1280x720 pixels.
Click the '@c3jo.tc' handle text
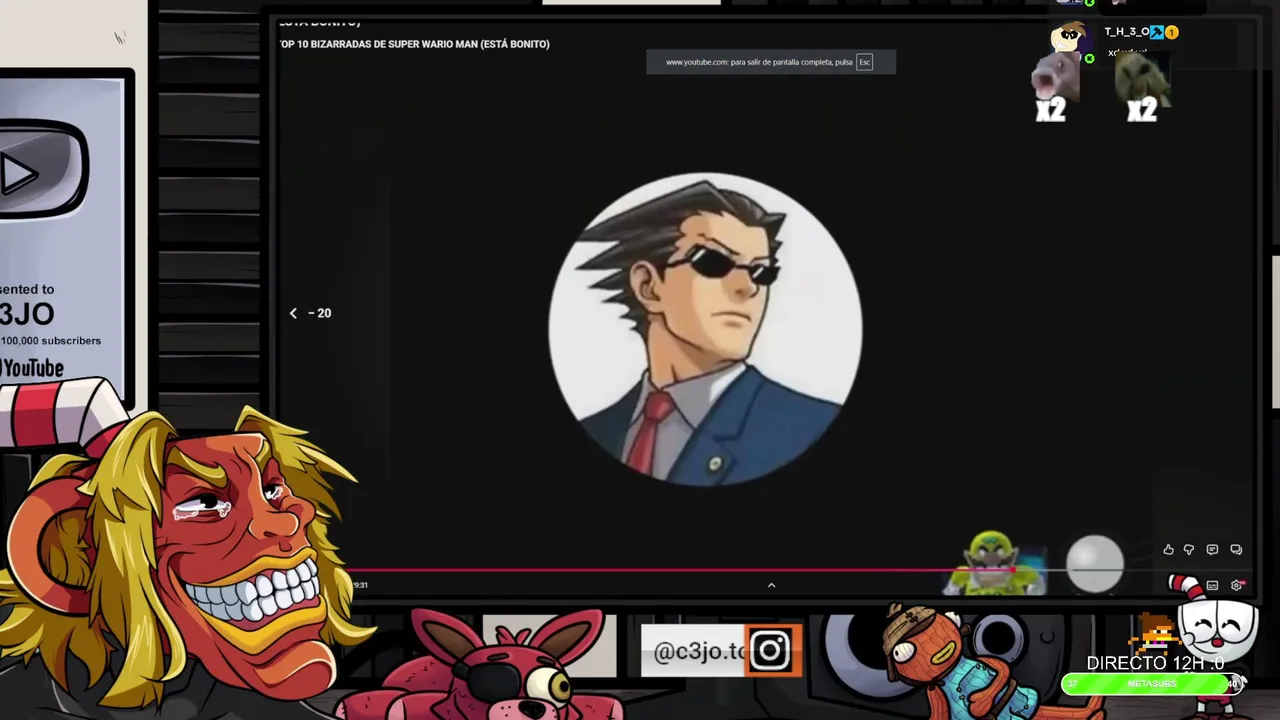(x=699, y=652)
